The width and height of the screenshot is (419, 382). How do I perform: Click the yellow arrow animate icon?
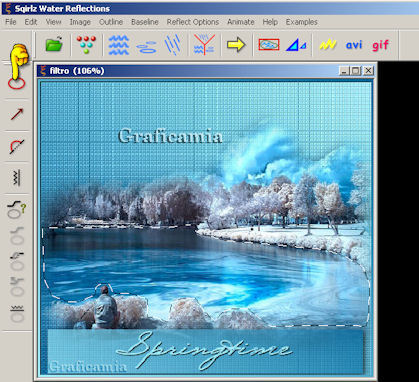pos(236,45)
